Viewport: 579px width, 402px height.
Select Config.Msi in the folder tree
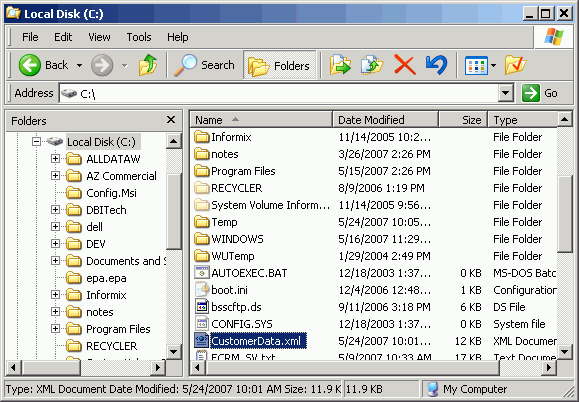[x=111, y=193]
